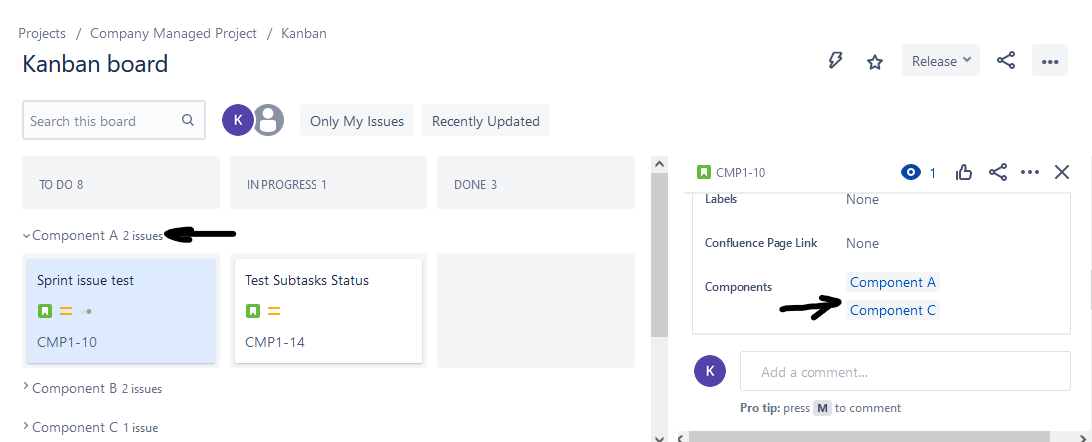Screen dimensions: 1092x442
Task: Open issue panel three-dot actions menu
Action: coord(1030,173)
